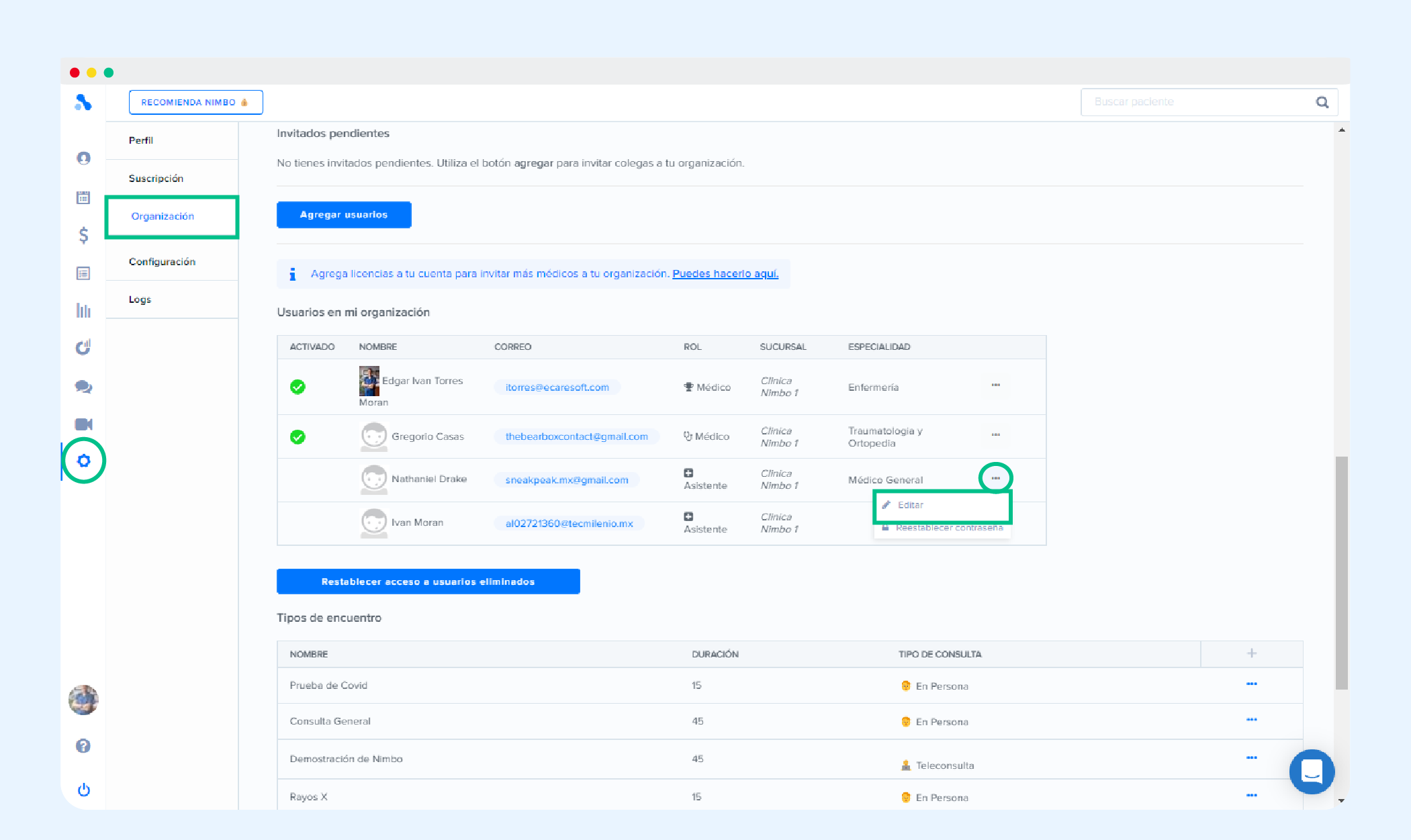Click the vertical scrollbar thumb
This screenshot has height=840, width=1411.
[1341, 572]
